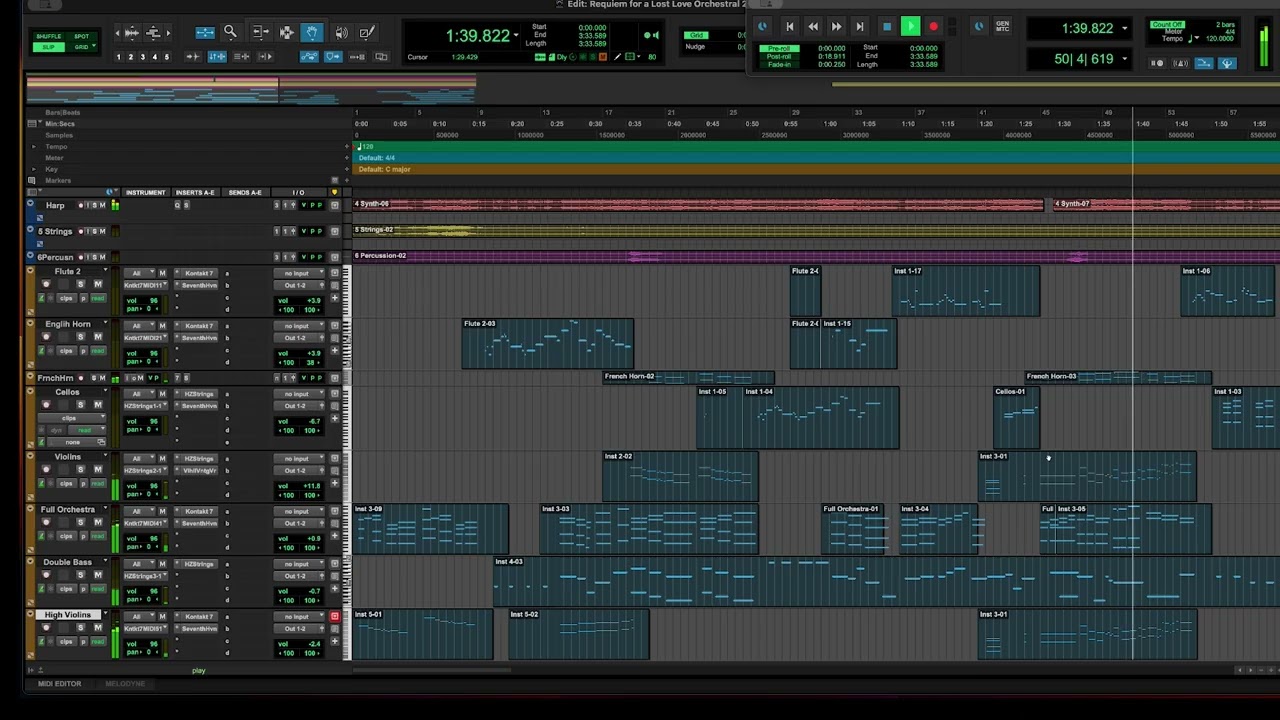The width and height of the screenshot is (1280, 720).
Task: Click the Zoom Toggle icon
Action: tap(205, 33)
